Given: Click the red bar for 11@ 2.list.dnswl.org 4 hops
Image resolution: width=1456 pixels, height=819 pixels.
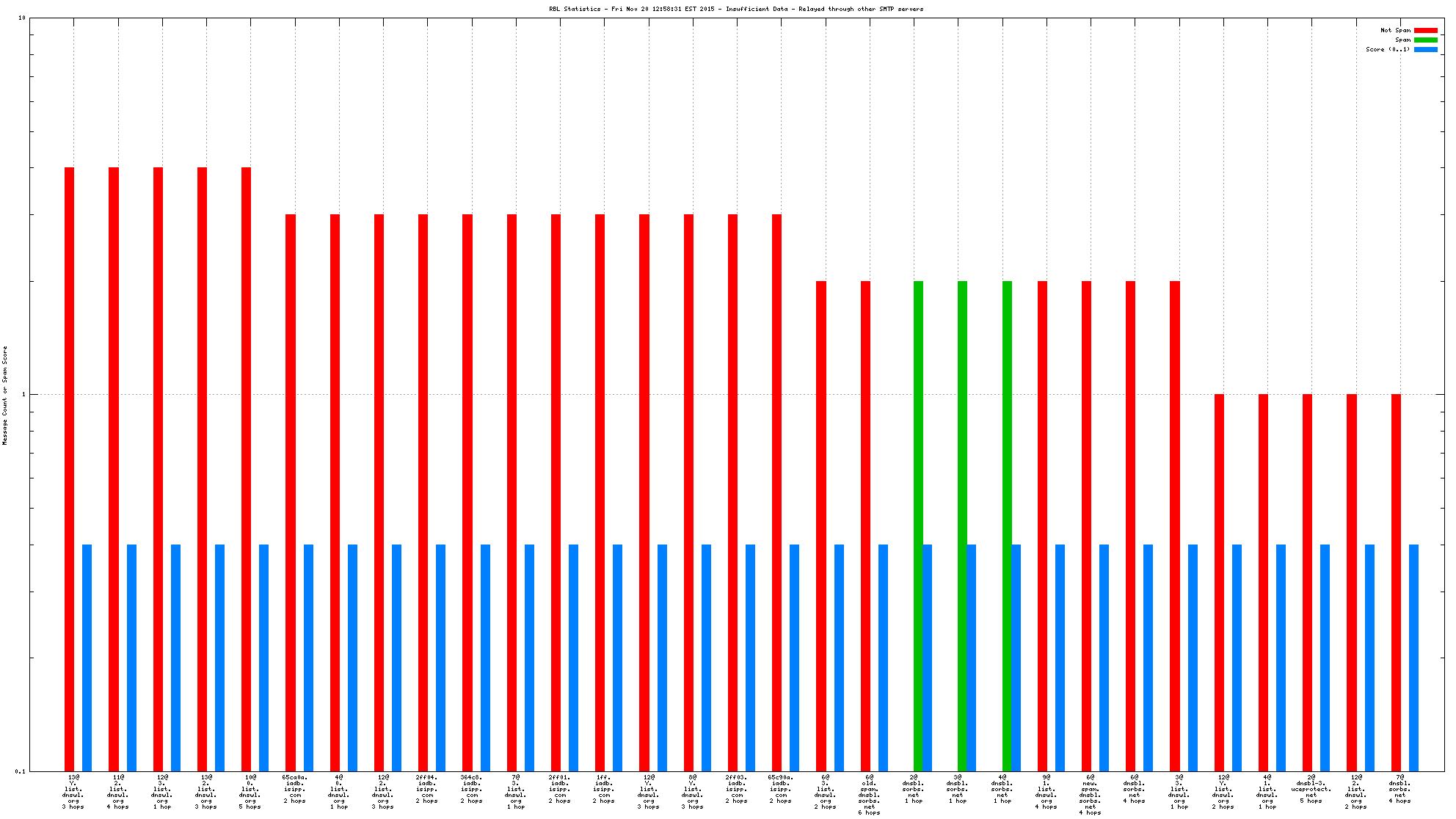Looking at the screenshot, I should (114, 470).
